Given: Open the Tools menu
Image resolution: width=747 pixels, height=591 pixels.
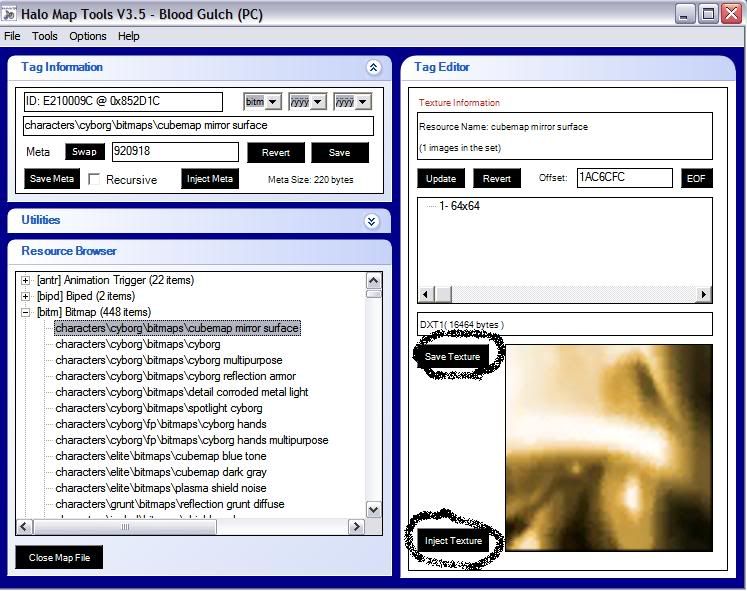Looking at the screenshot, I should (x=45, y=36).
